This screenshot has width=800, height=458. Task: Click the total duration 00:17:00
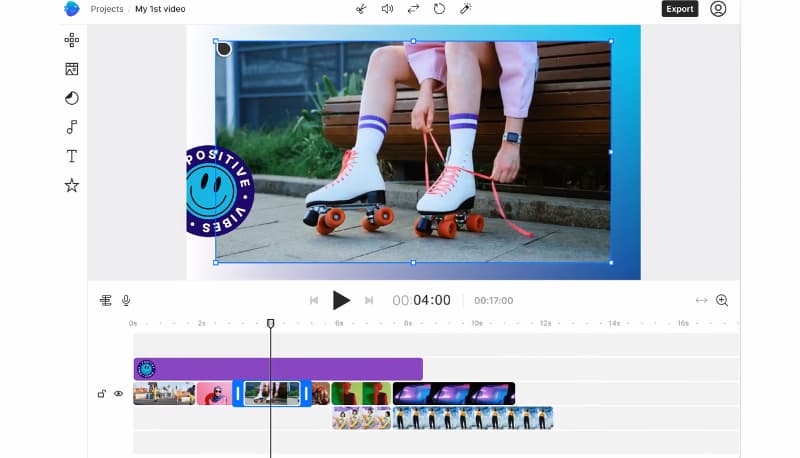pos(493,301)
